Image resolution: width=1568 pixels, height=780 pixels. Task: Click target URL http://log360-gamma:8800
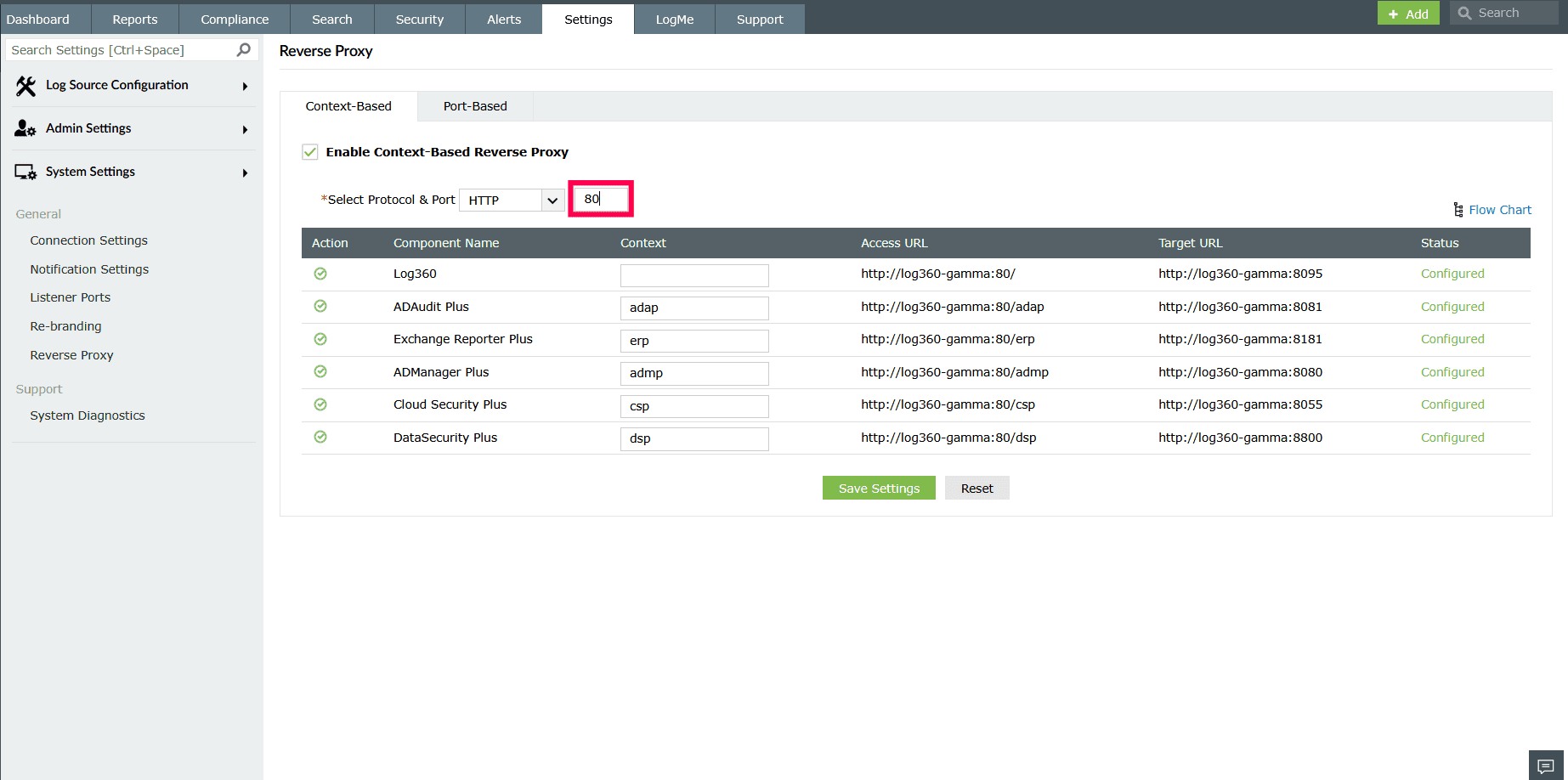1240,438
